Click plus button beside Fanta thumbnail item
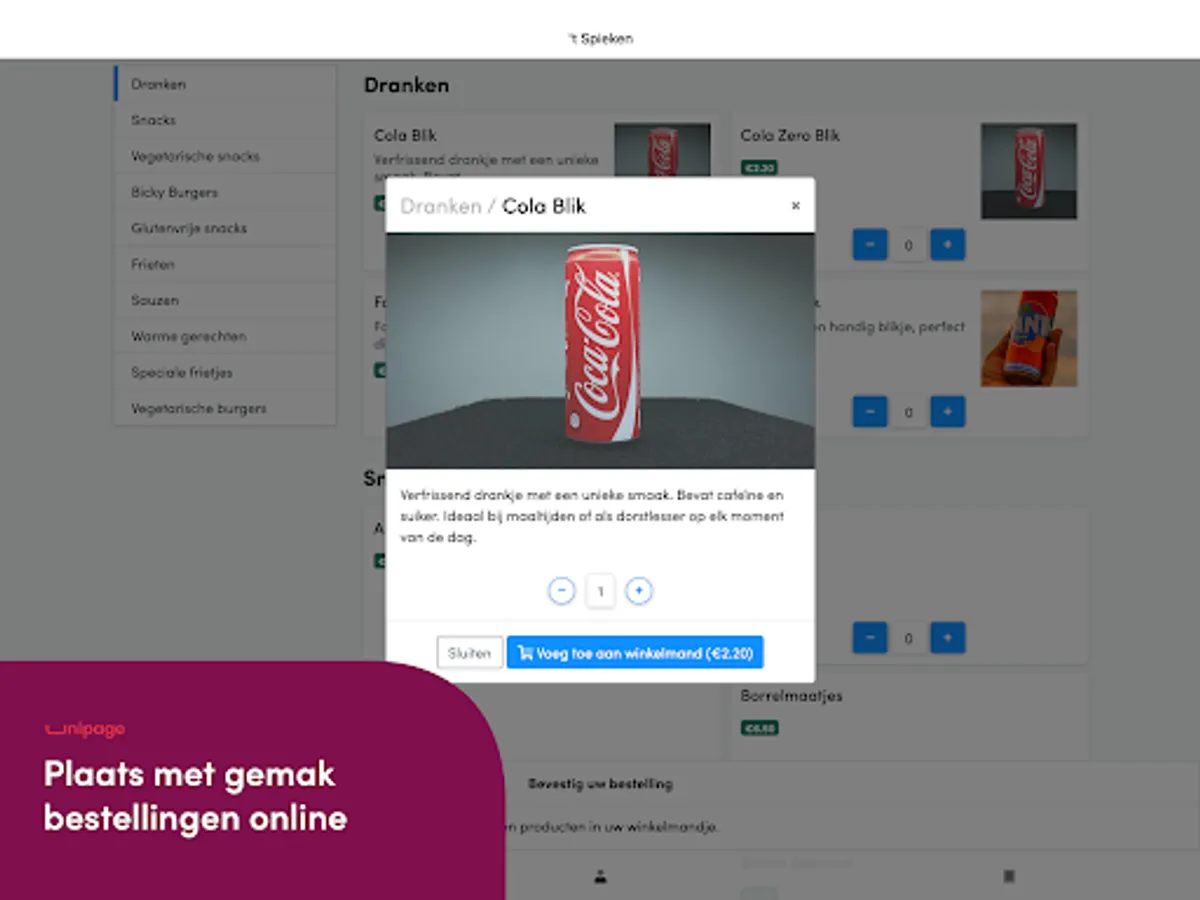1200x900 pixels. tap(948, 412)
